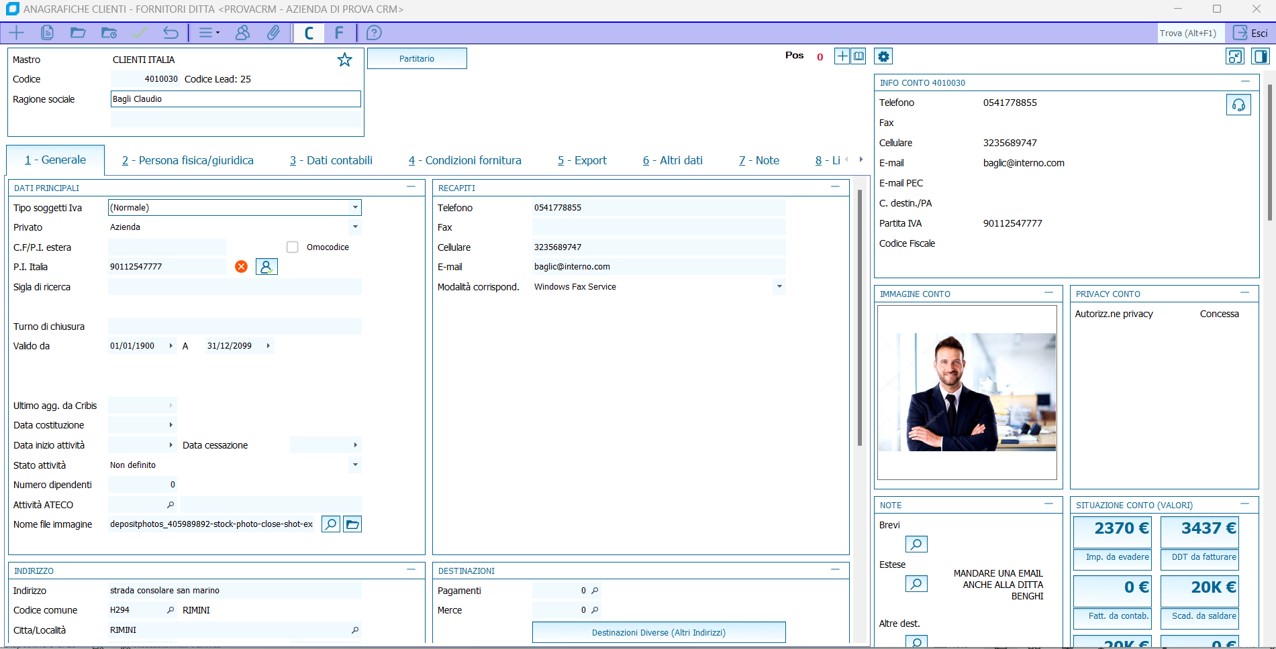Screen dimensions: 1276x649
Task: Open the Stato attività dropdown
Action: 354,465
